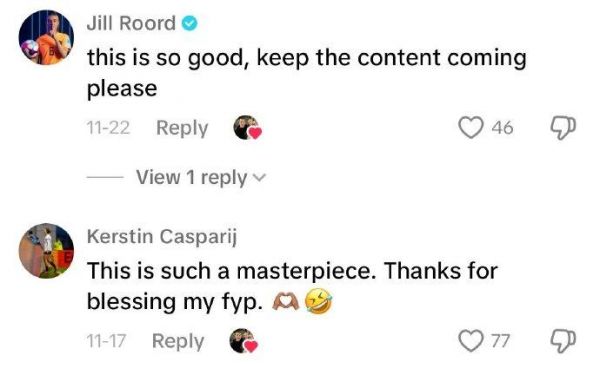Open Kerstin Casparij's profile picture

tap(46, 251)
